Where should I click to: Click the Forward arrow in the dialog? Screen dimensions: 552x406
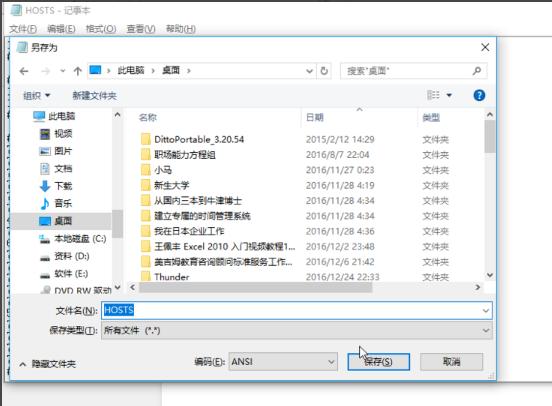(x=45, y=71)
